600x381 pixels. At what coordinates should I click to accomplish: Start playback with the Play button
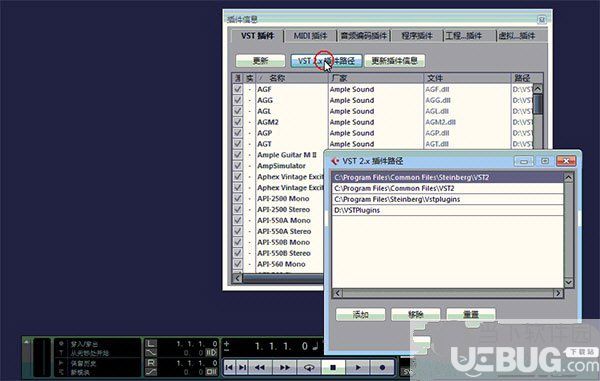coord(358,367)
